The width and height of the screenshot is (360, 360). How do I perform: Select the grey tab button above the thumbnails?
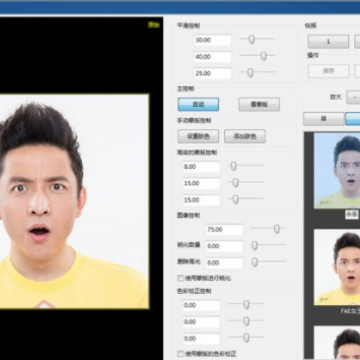tap(324, 119)
